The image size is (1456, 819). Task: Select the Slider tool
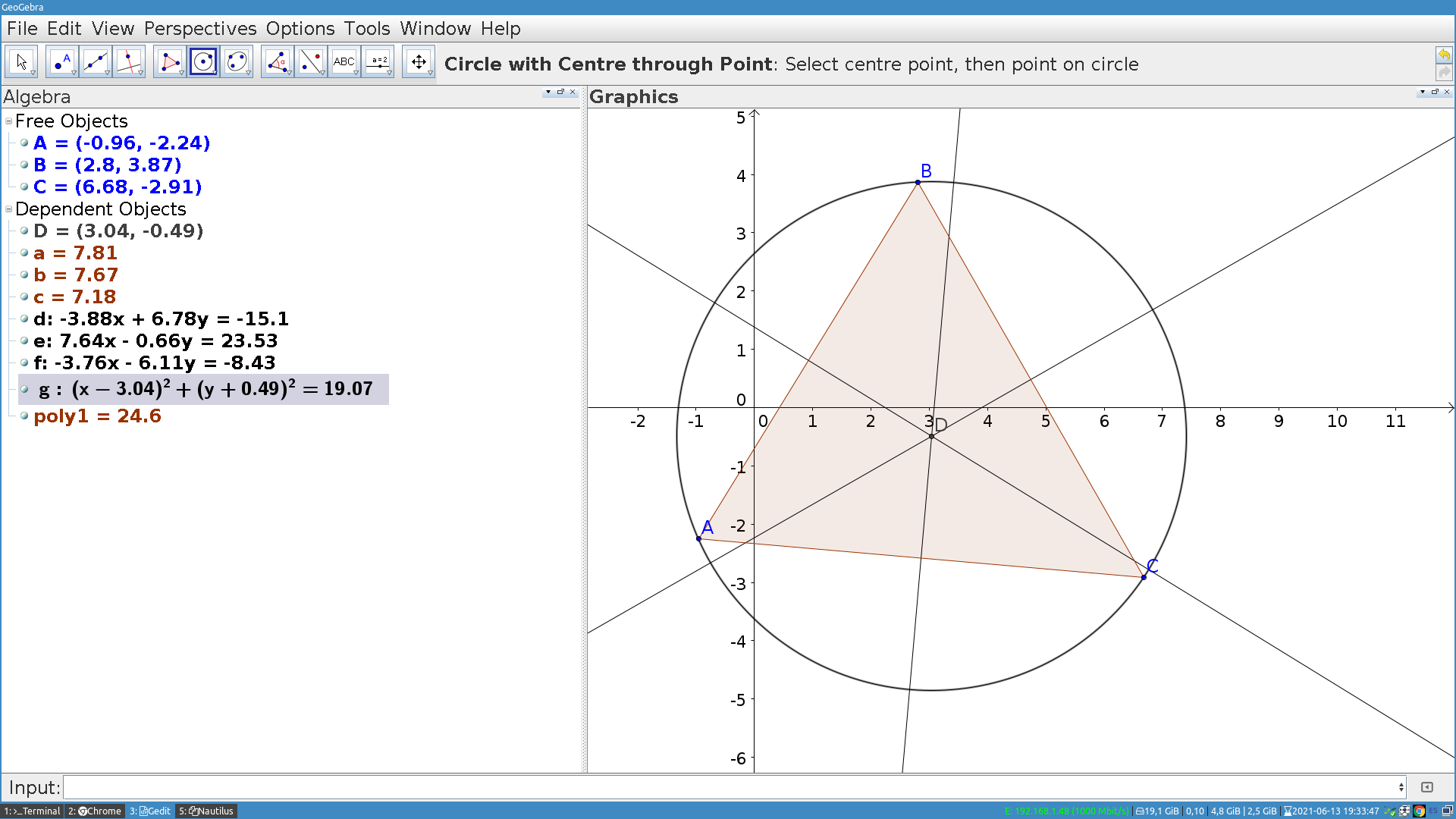(x=378, y=61)
